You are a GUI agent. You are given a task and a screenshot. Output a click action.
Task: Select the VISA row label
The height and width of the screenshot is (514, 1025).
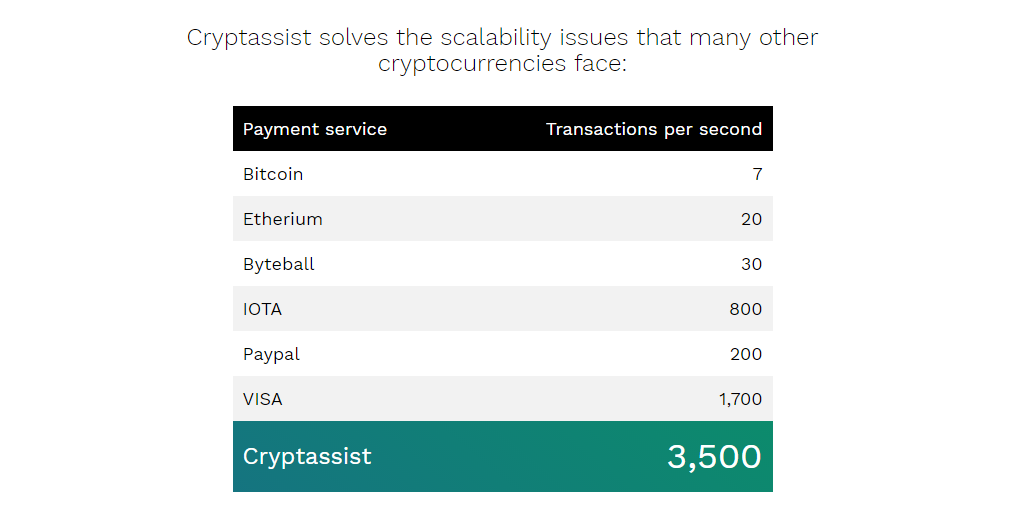tap(262, 399)
